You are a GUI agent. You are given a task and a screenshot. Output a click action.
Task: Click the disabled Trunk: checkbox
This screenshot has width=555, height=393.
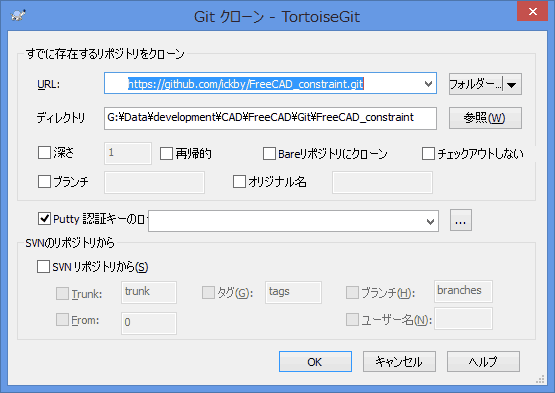[x=62, y=293]
